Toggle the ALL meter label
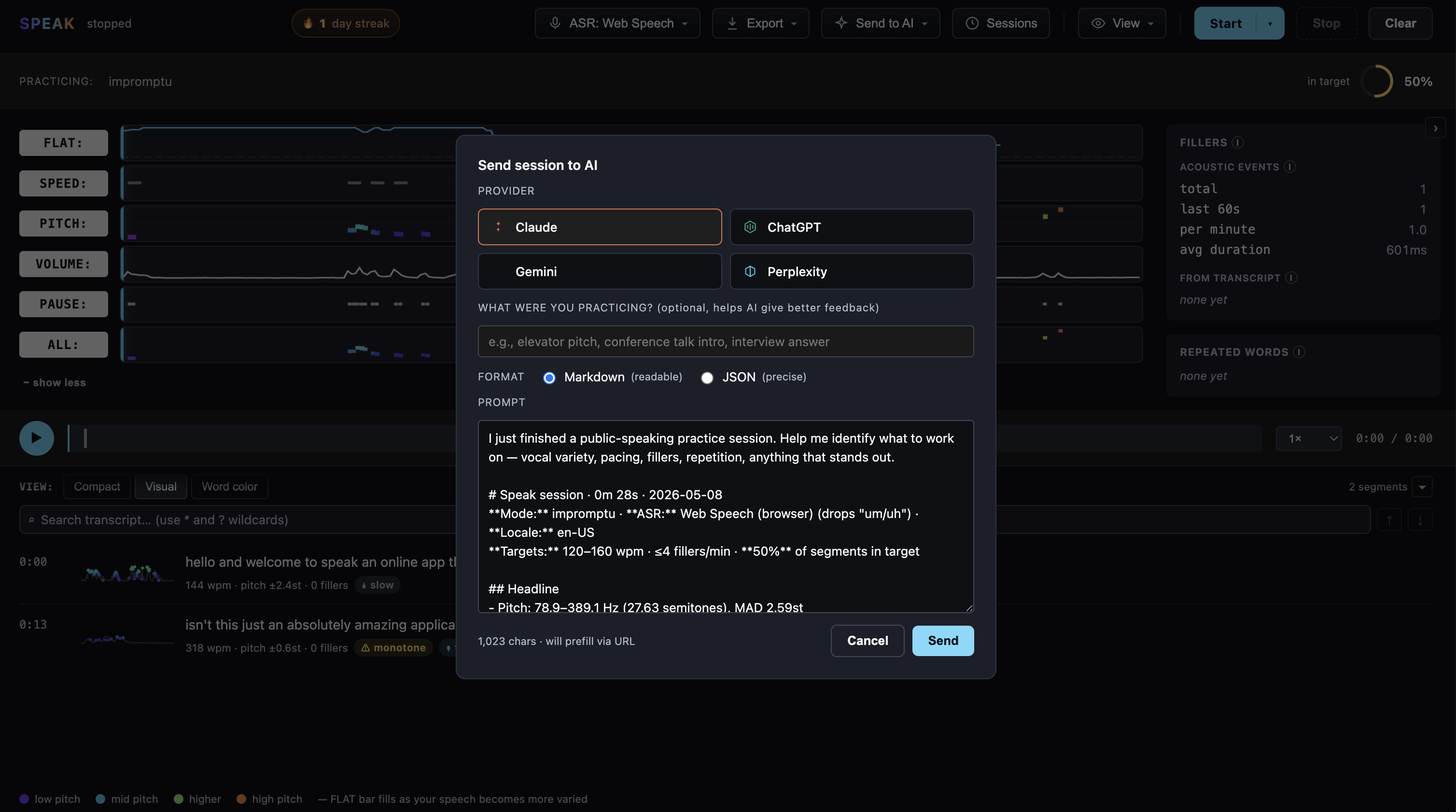This screenshot has height=812, width=1456. pos(63,345)
